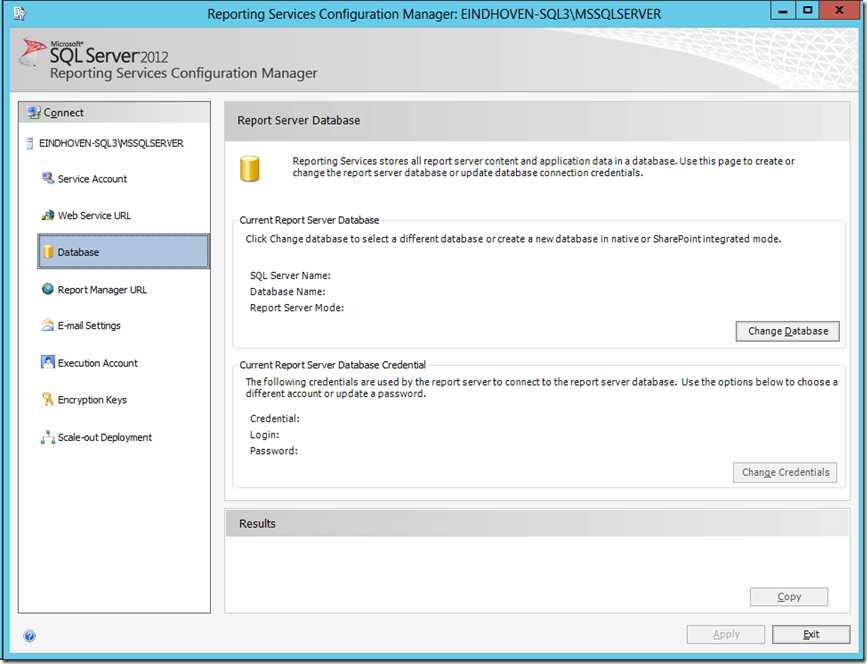This screenshot has height=664, width=867.
Task: Close the Configuration Manager window
Action: pos(839,11)
